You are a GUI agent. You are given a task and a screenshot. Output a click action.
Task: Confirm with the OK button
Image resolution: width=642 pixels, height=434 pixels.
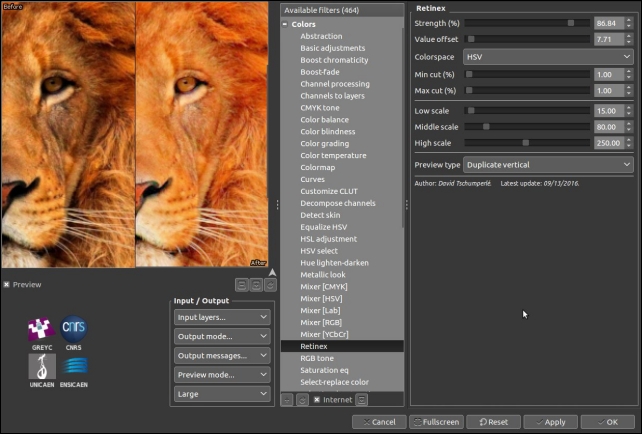click(x=608, y=422)
